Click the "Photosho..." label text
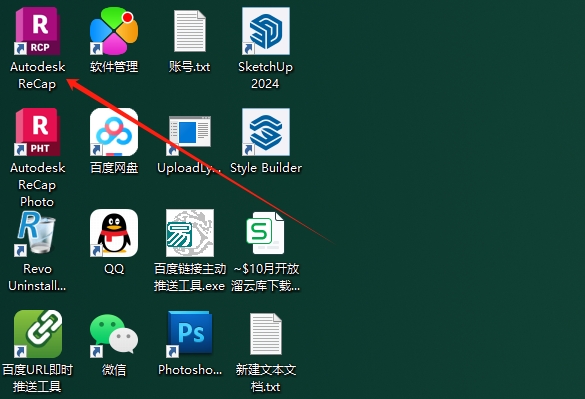The height and width of the screenshot is (399, 585). point(190,370)
